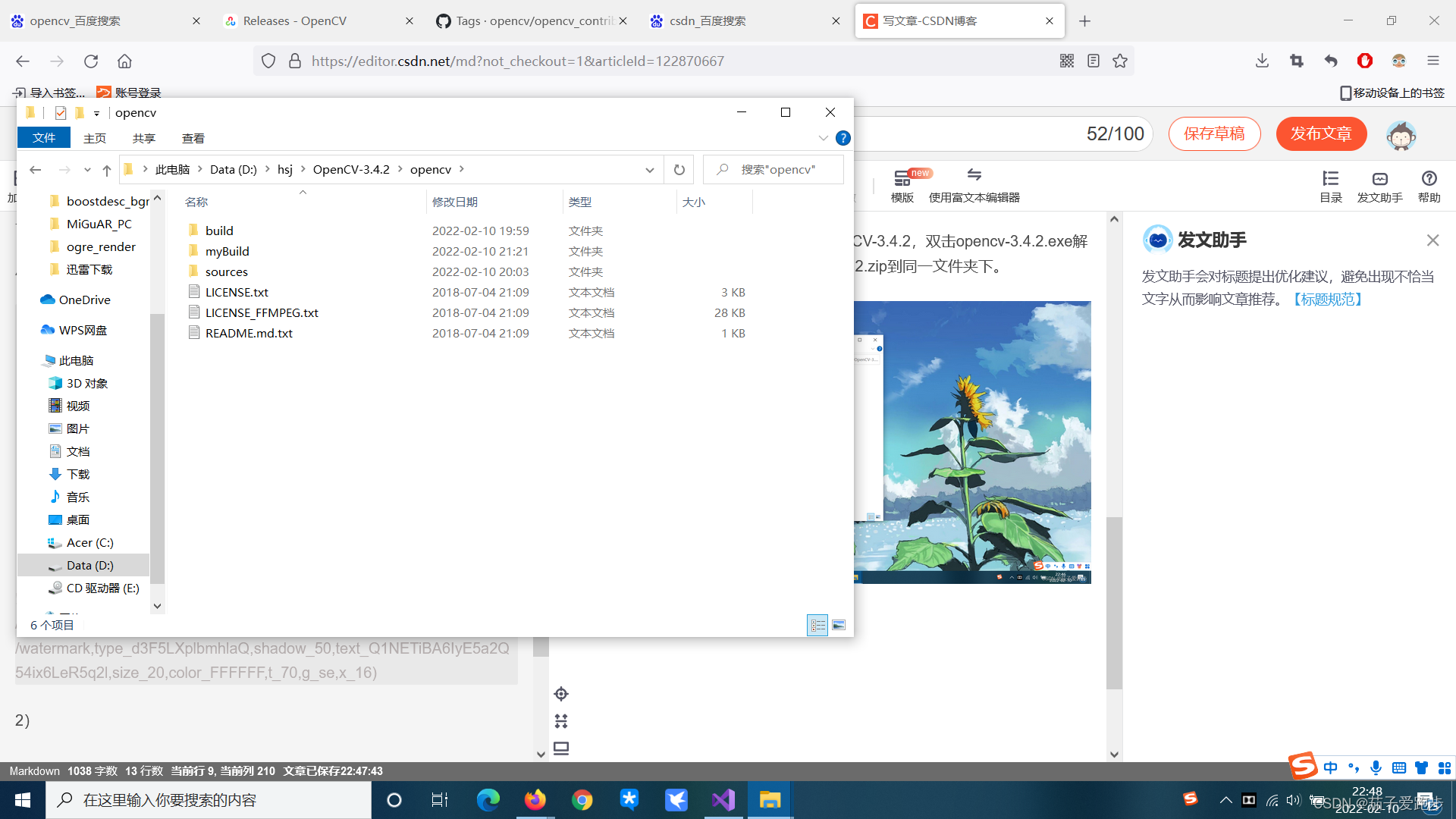Viewport: 1456px width, 819px height.
Task: Open Explorer help question mark icon
Action: pyautogui.click(x=843, y=138)
